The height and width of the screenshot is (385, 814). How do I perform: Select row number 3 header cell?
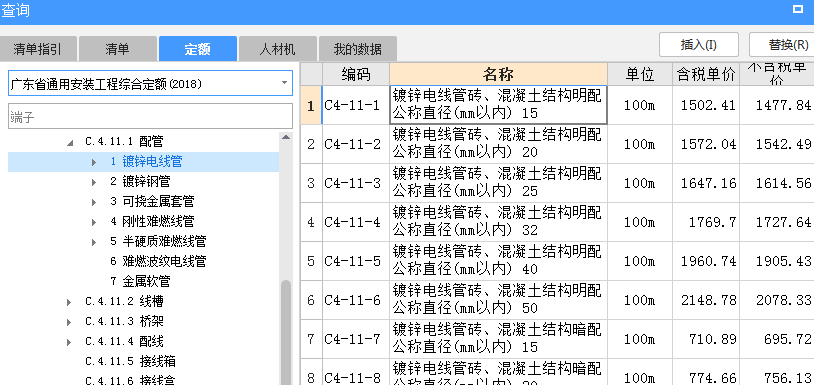tap(311, 183)
